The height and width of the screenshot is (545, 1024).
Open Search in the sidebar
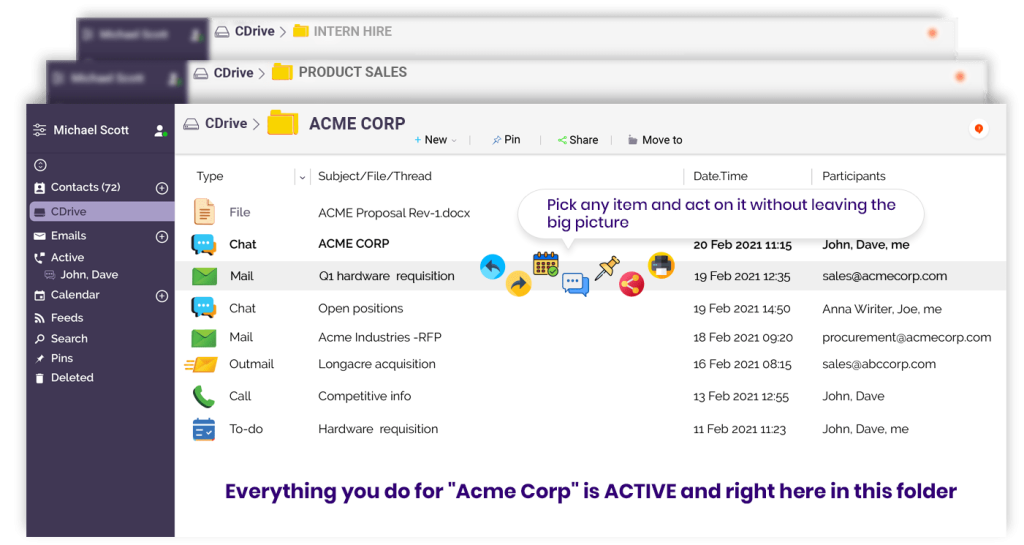pyautogui.click(x=69, y=339)
